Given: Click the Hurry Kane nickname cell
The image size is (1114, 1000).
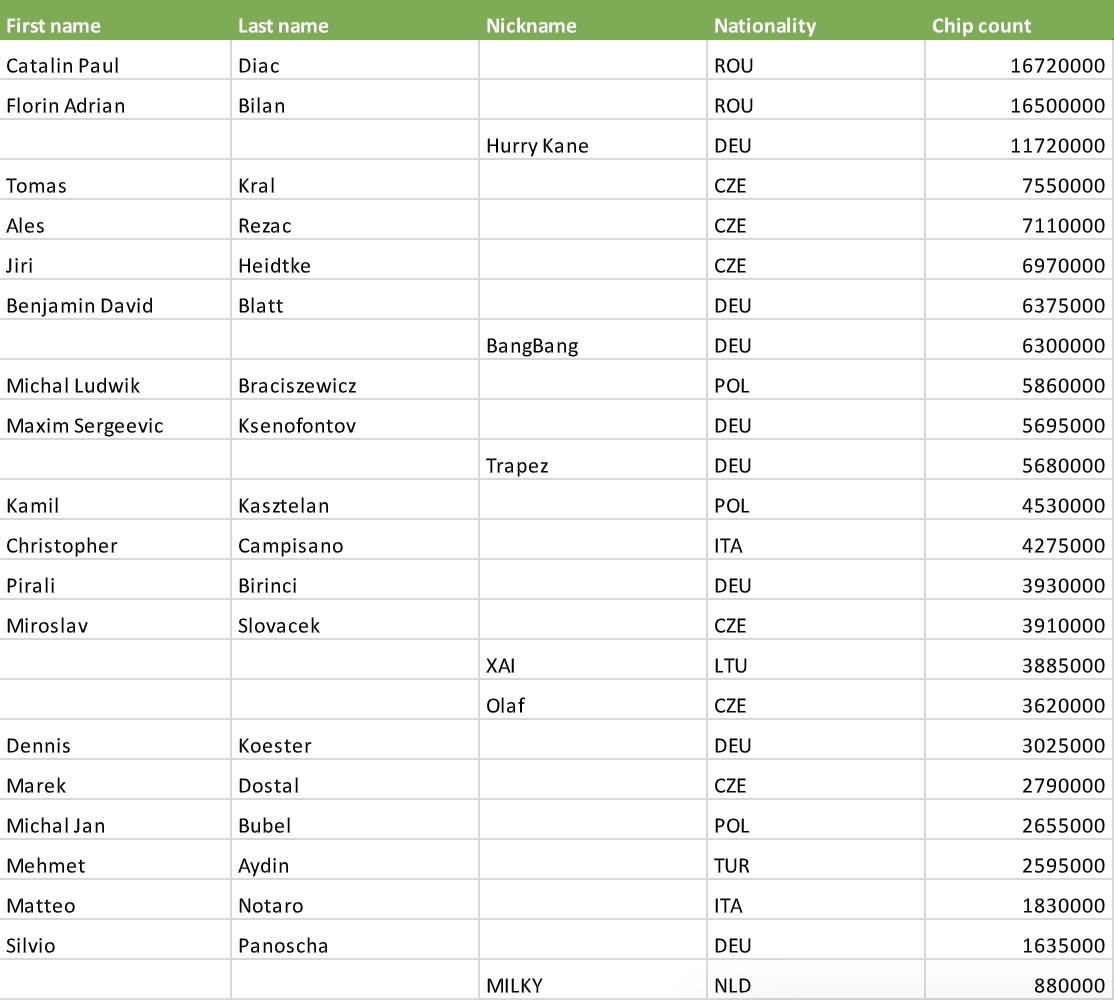Looking at the screenshot, I should click(x=537, y=146).
